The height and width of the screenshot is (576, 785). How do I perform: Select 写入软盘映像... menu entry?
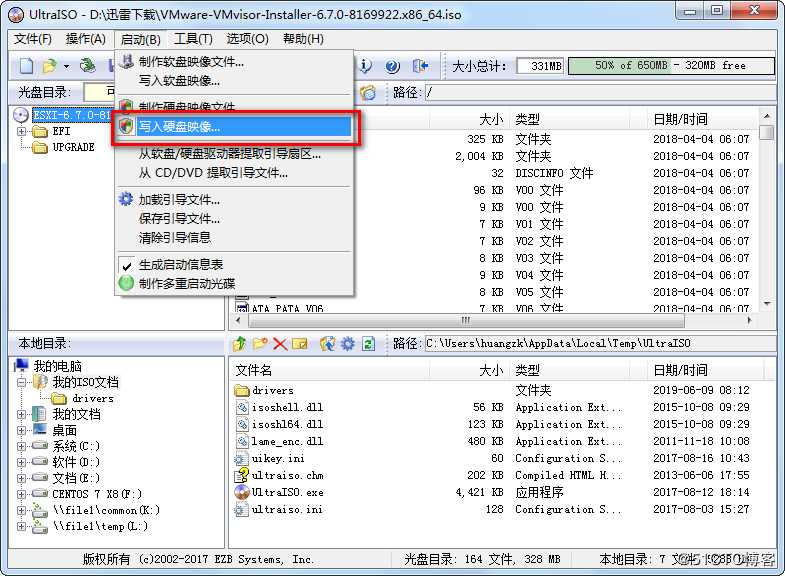click(234, 80)
